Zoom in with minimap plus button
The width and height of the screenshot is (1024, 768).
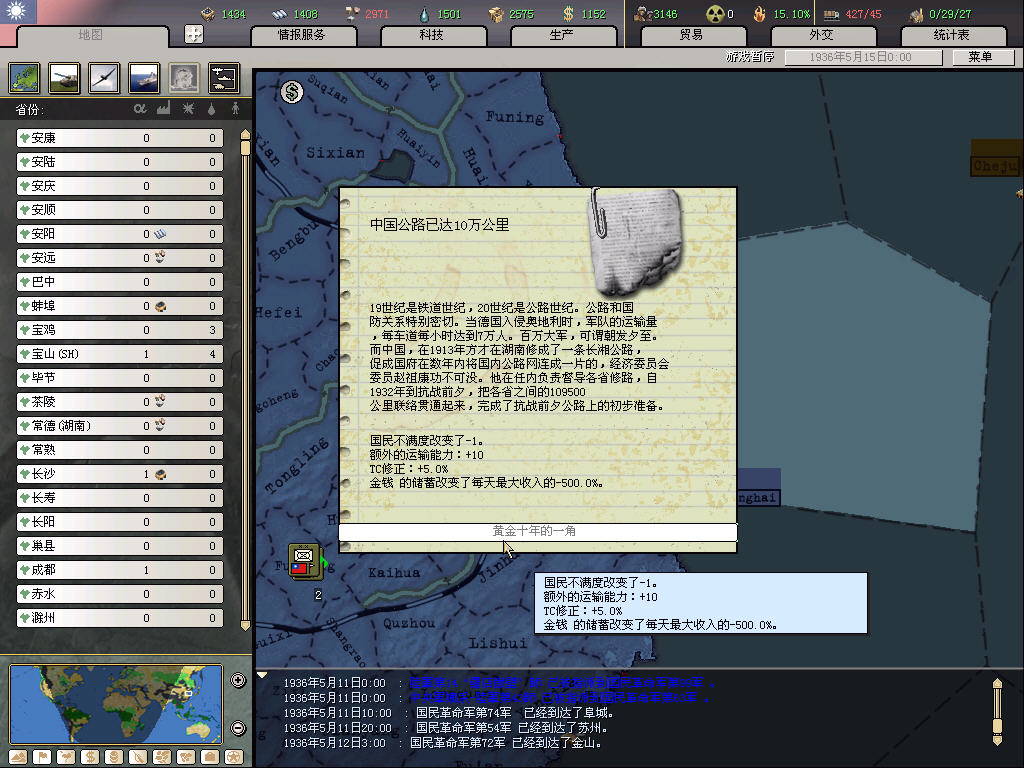pyautogui.click(x=238, y=681)
